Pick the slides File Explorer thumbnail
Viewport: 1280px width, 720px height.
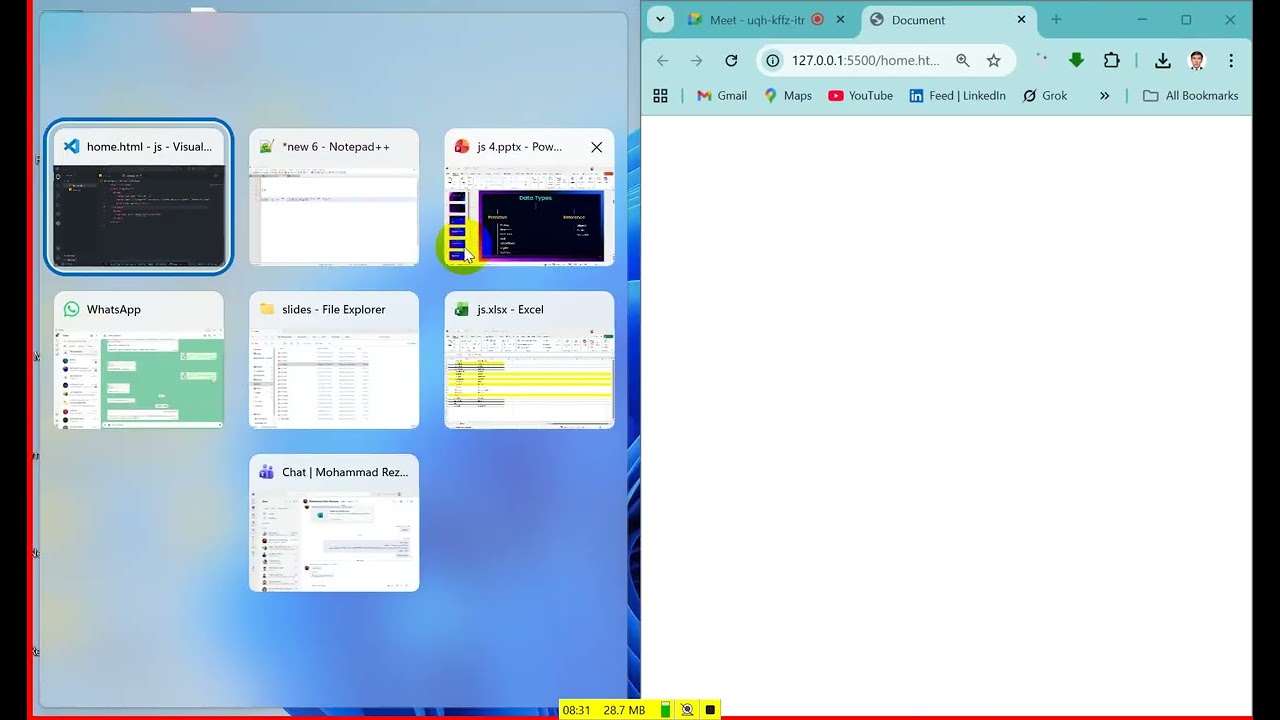[x=334, y=361]
